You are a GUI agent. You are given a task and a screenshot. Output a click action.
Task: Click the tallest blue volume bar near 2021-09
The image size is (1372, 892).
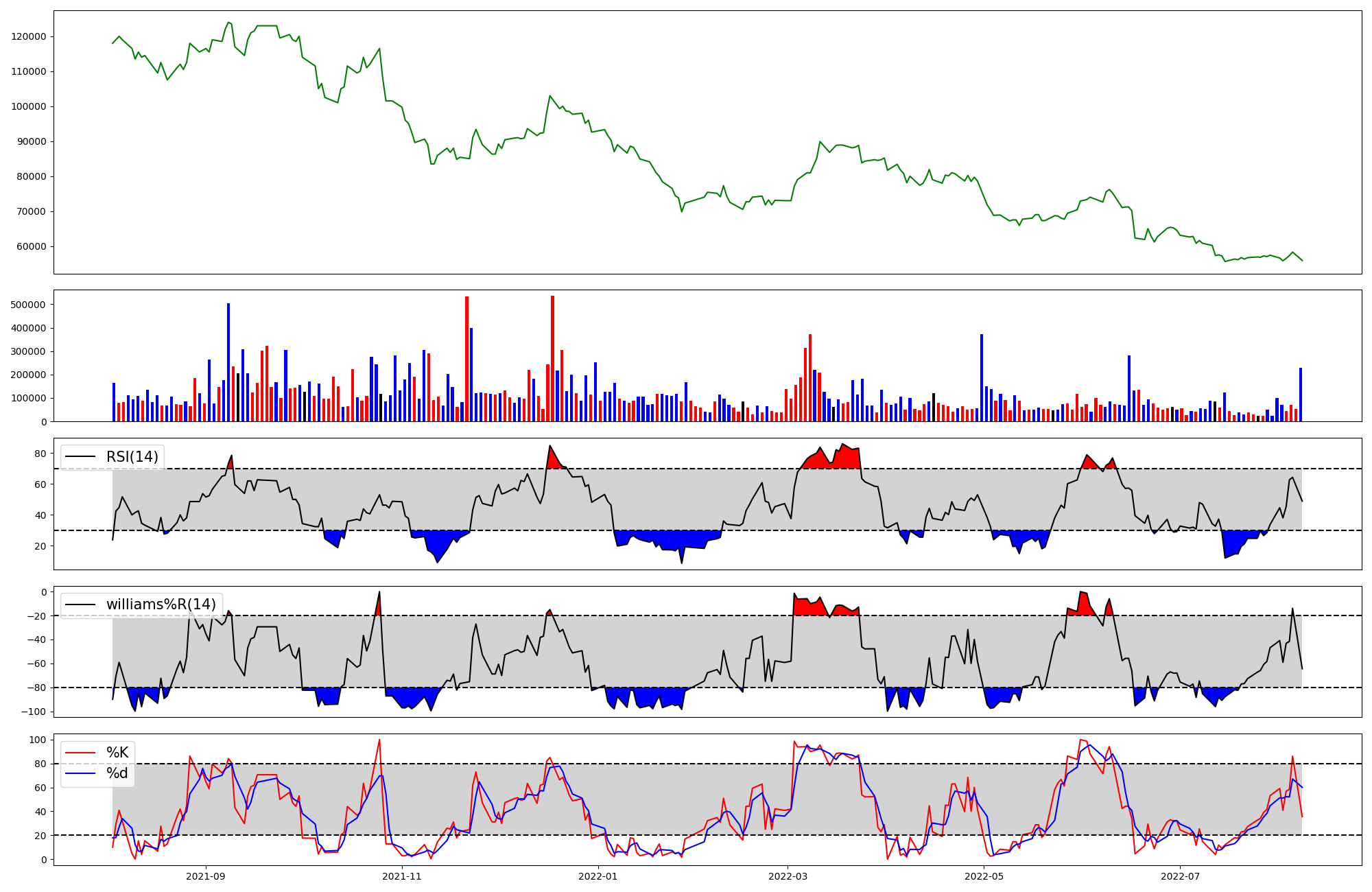(228, 362)
